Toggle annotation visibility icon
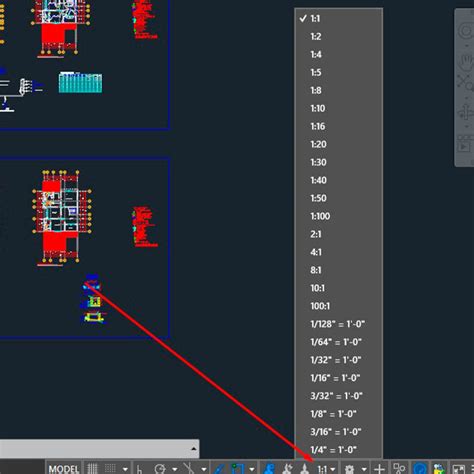Image resolution: width=474 pixels, height=474 pixels. (268, 469)
